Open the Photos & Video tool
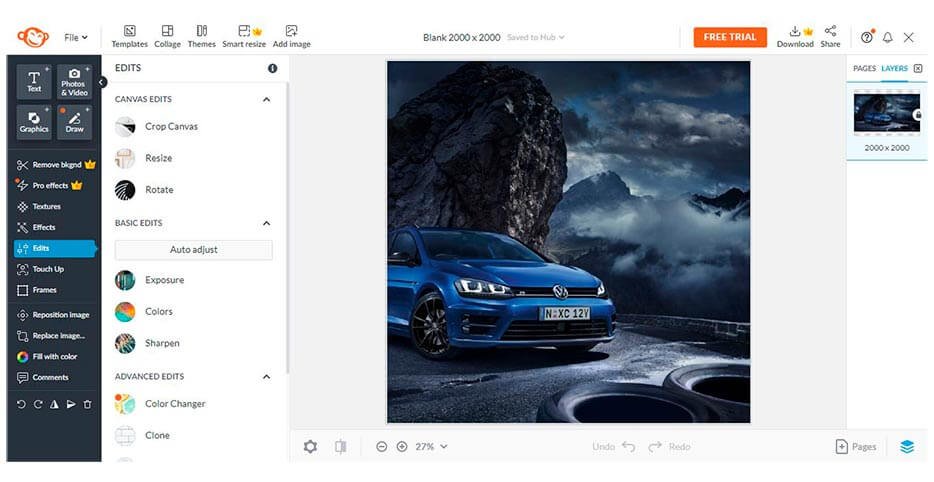This screenshot has height=482, width=934. 74,81
